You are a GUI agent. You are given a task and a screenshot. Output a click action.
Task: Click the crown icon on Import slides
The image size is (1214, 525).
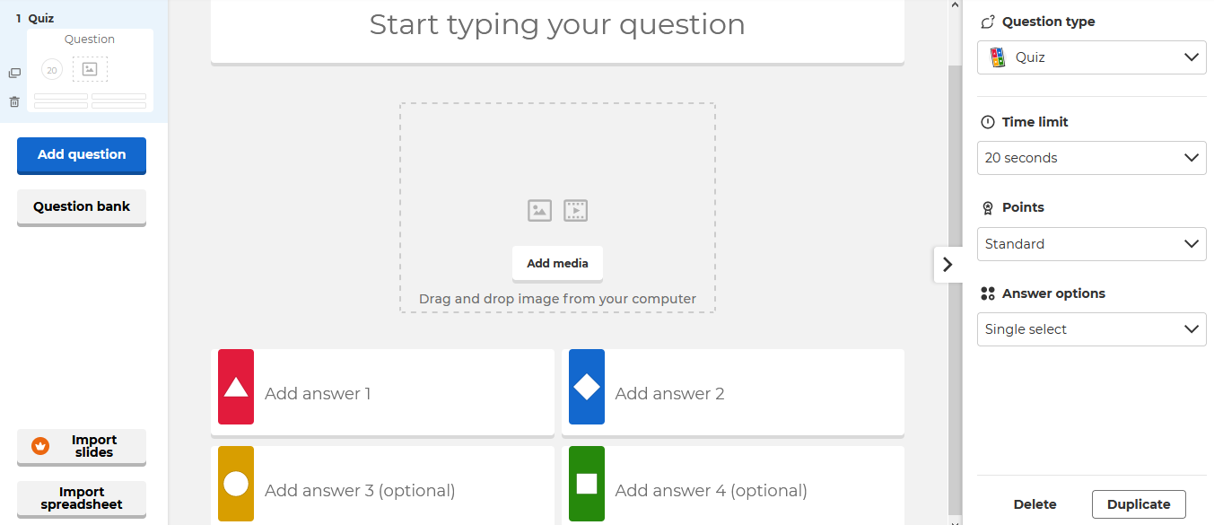[41, 446]
